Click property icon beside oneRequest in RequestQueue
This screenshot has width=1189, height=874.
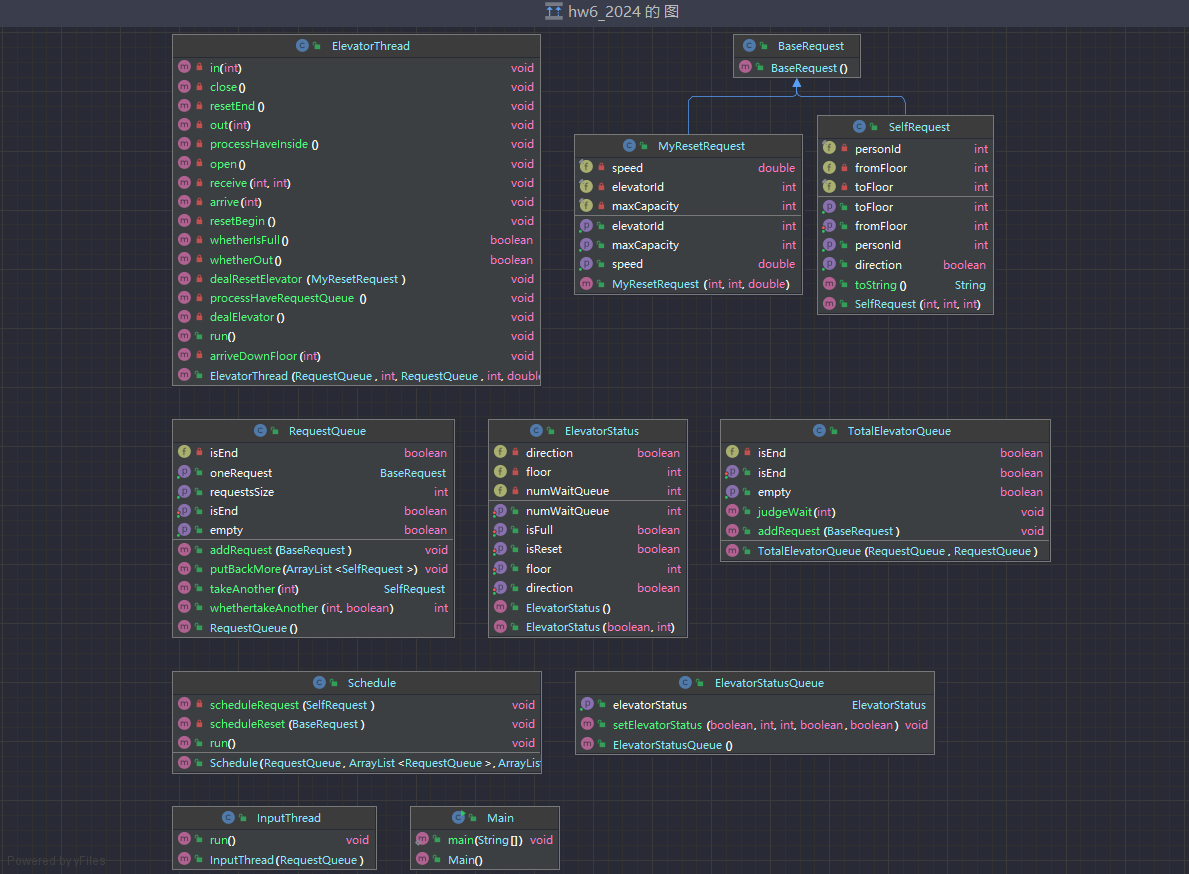tap(184, 472)
